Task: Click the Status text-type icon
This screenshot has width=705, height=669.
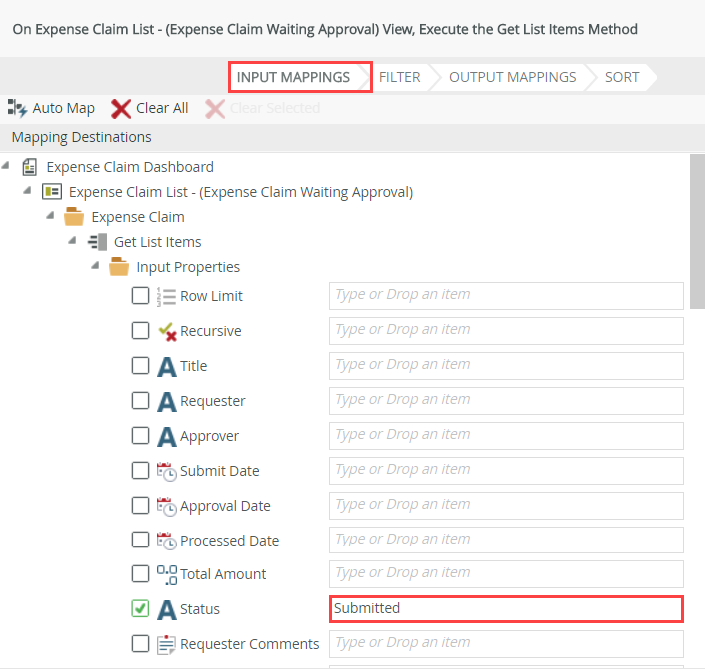Action: (x=166, y=610)
